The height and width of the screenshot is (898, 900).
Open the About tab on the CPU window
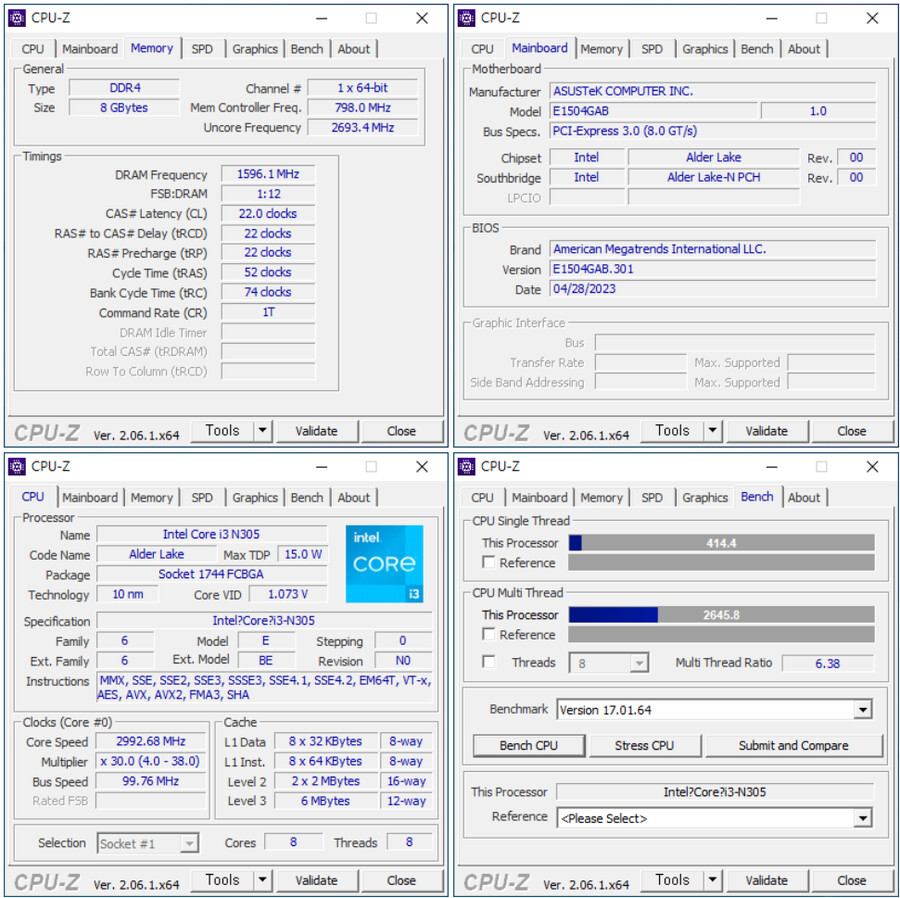(x=354, y=497)
